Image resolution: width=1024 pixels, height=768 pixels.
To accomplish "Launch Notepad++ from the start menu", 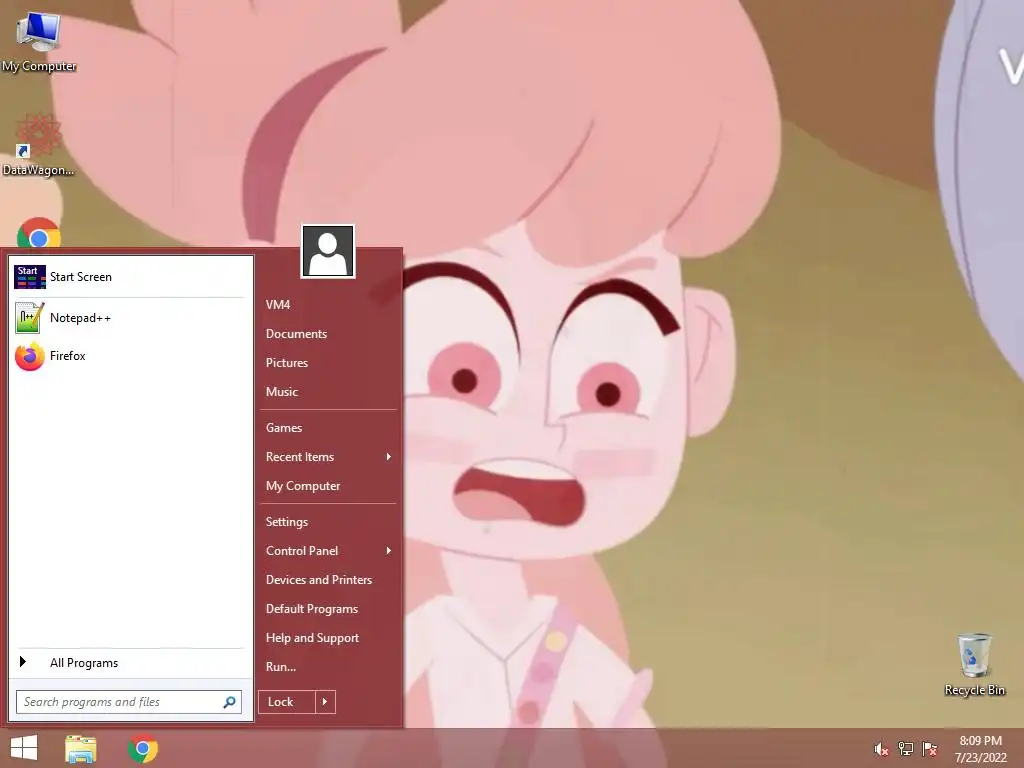I will tap(131, 318).
